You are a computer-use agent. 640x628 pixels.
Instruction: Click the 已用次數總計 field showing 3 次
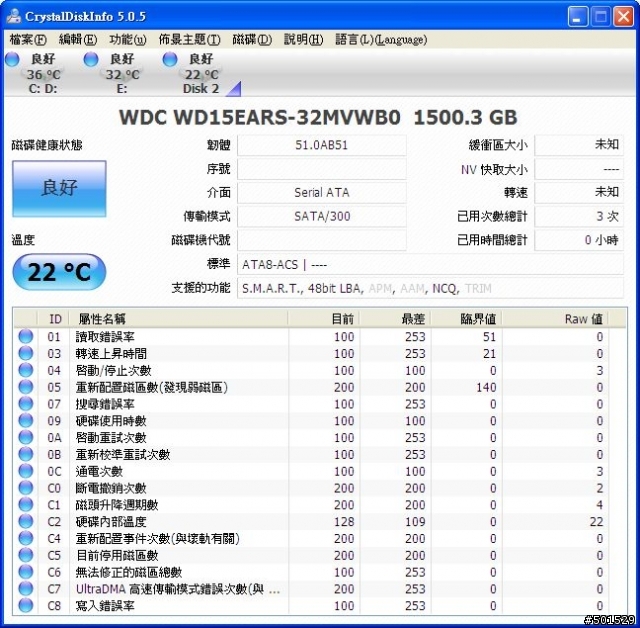tap(579, 216)
